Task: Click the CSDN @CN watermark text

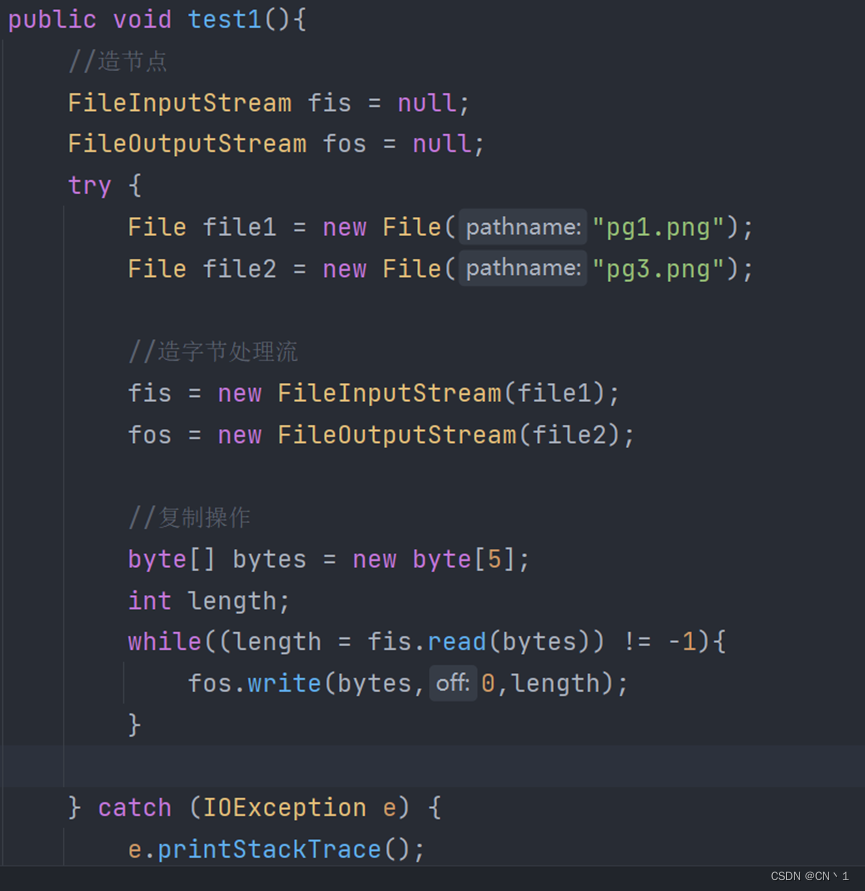Action: click(x=810, y=876)
